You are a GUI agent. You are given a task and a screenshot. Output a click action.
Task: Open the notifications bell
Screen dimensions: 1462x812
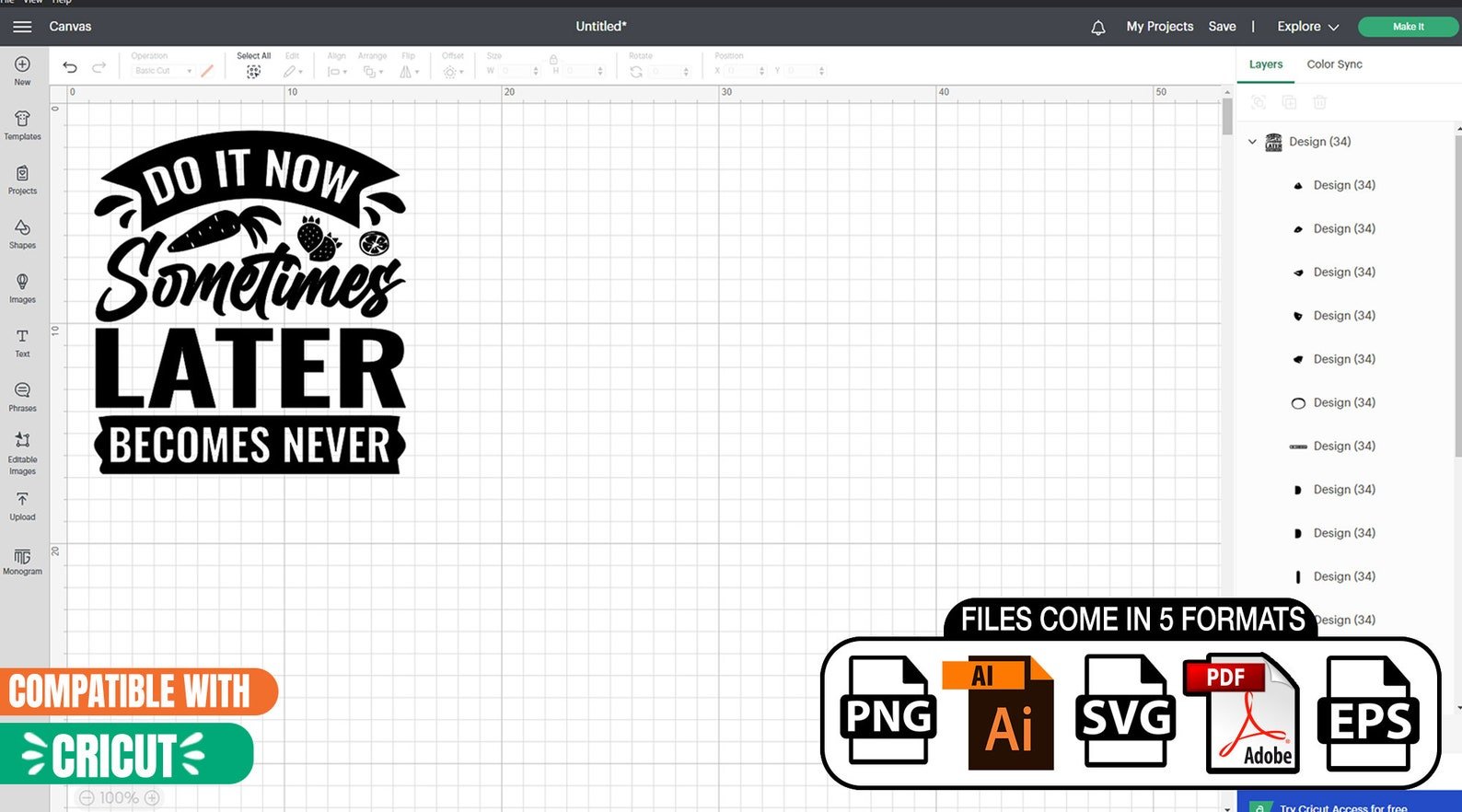(1097, 28)
